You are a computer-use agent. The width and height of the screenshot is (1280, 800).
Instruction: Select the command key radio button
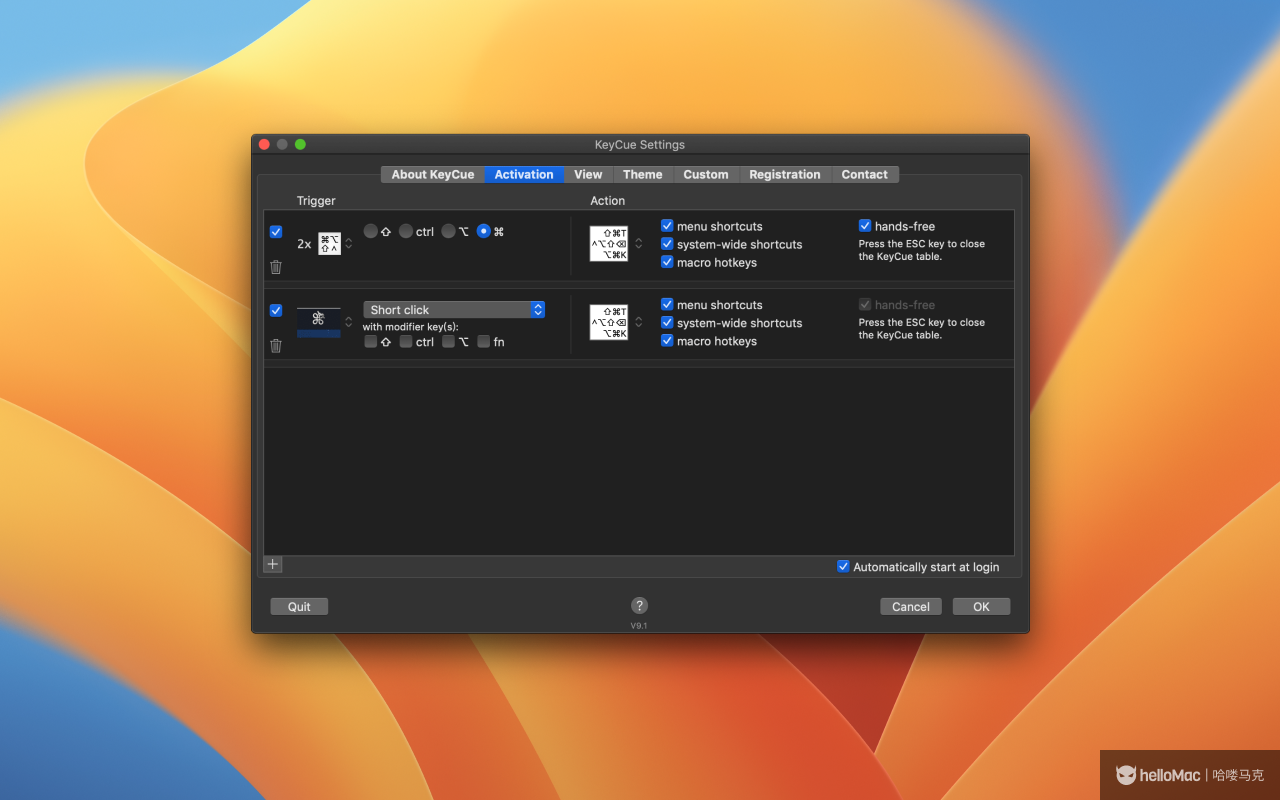pos(484,231)
